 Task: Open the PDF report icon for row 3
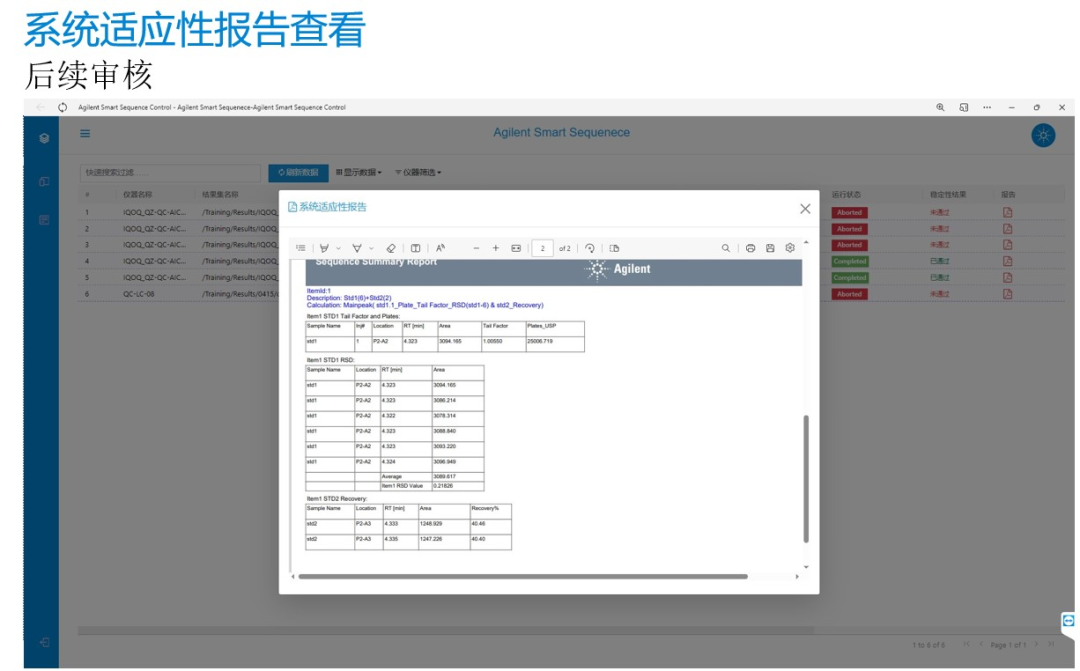pos(1007,245)
